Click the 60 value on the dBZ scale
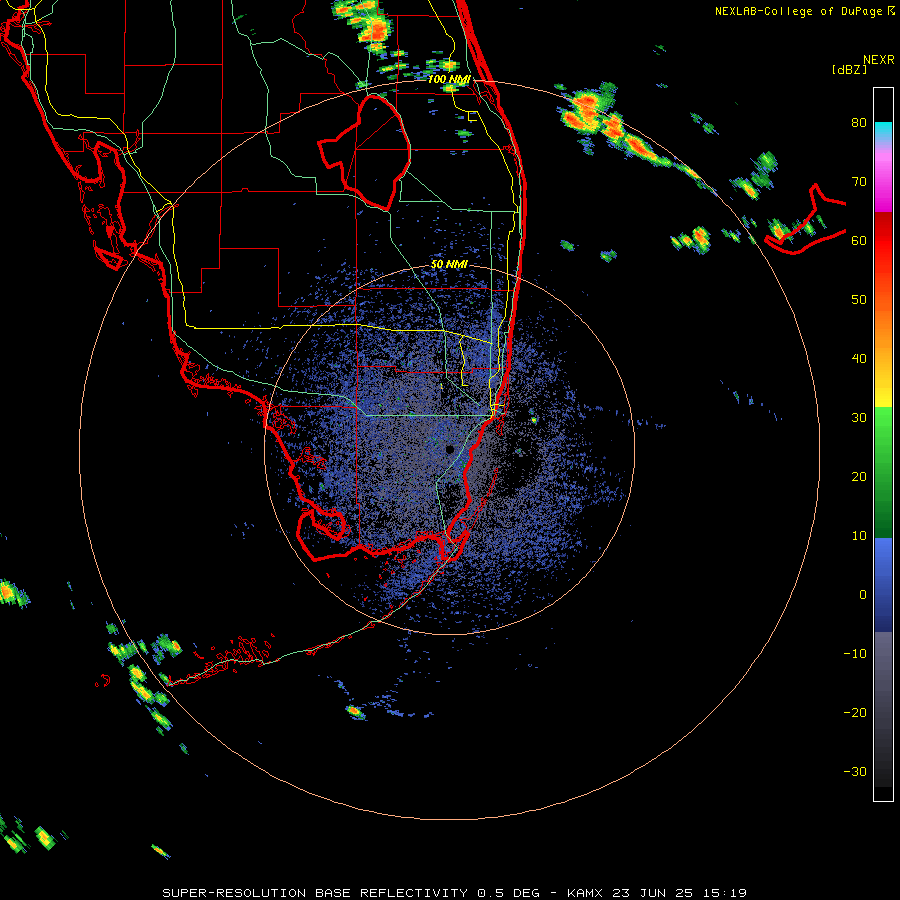The width and height of the screenshot is (900, 900). tap(859, 240)
